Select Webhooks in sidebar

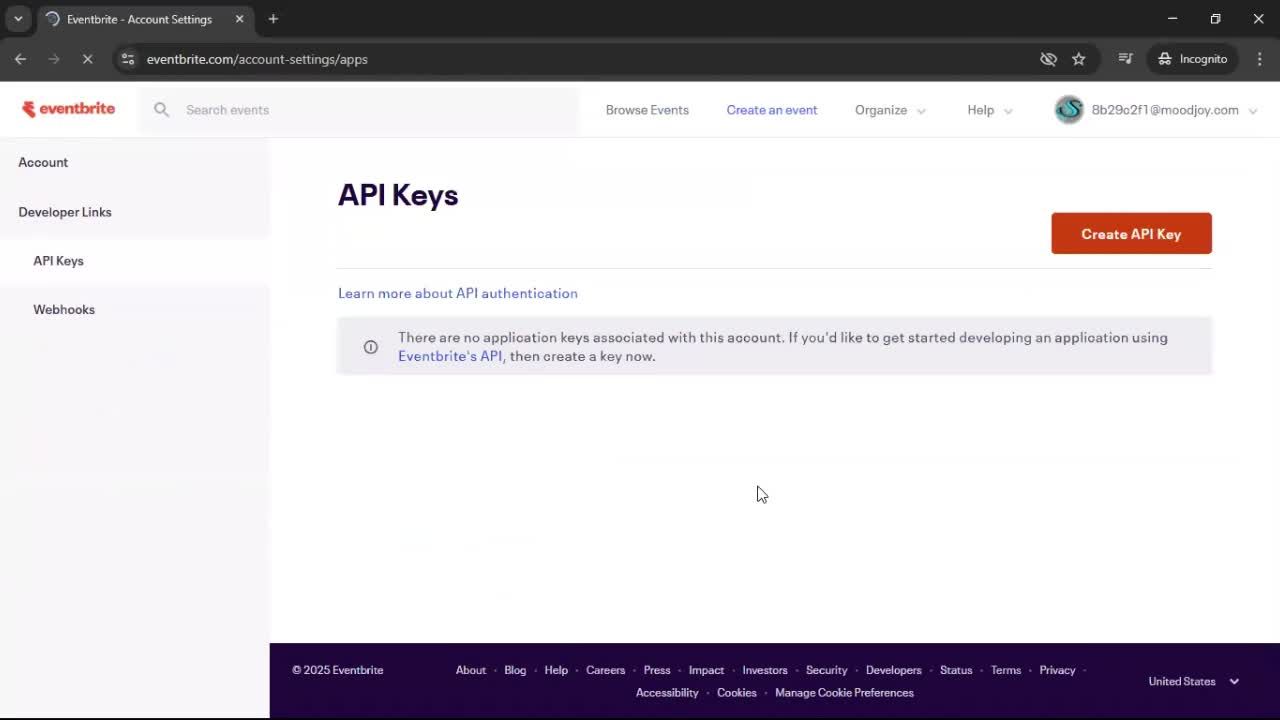pyautogui.click(x=64, y=310)
